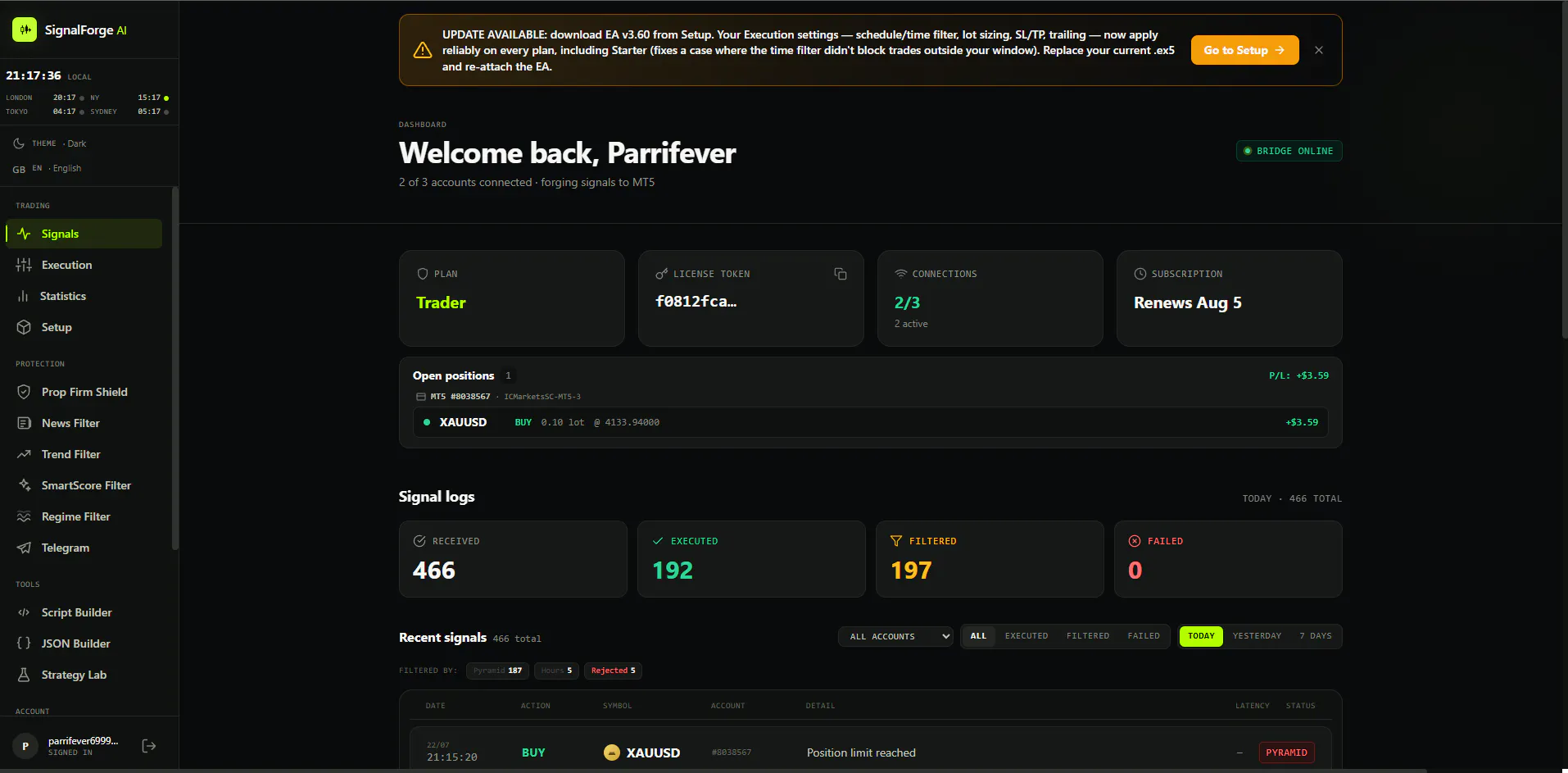Click the Rejected 5 filter chip
Screen dimensions: 1568x773
613,671
